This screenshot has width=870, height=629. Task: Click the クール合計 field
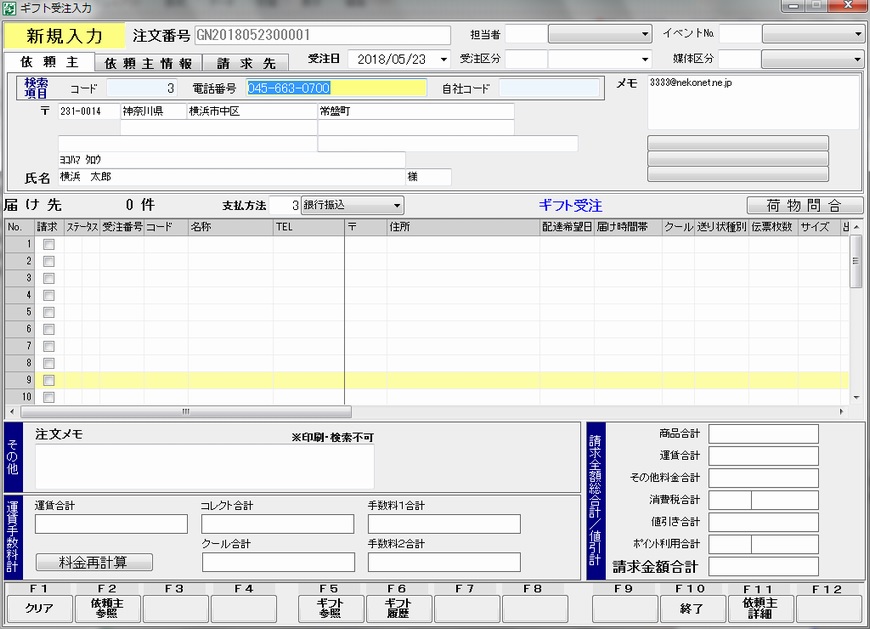coord(277,562)
